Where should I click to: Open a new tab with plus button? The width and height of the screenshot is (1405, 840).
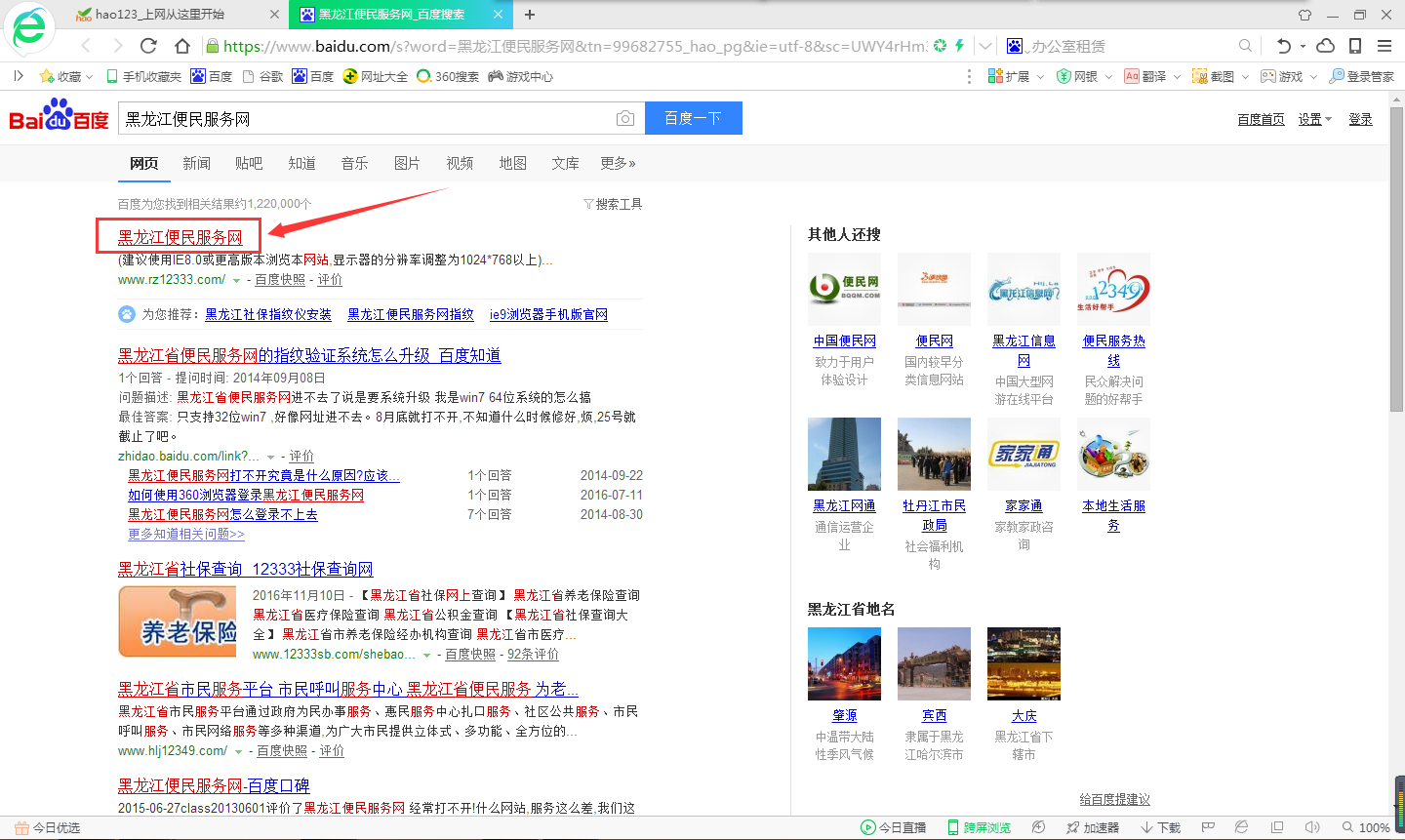pyautogui.click(x=530, y=15)
